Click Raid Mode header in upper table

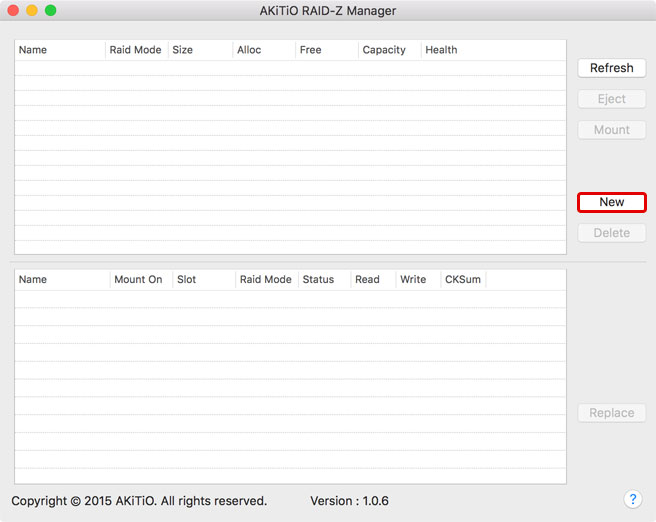pyautogui.click(x=135, y=50)
